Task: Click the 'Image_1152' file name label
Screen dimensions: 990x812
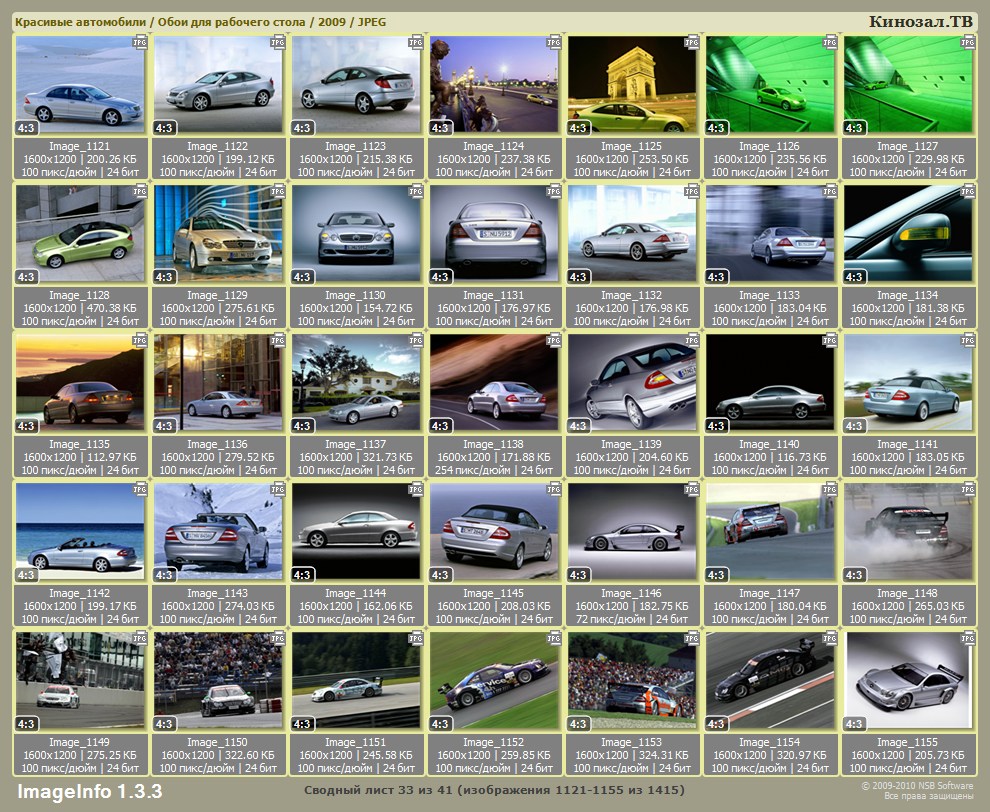Action: click(x=493, y=742)
